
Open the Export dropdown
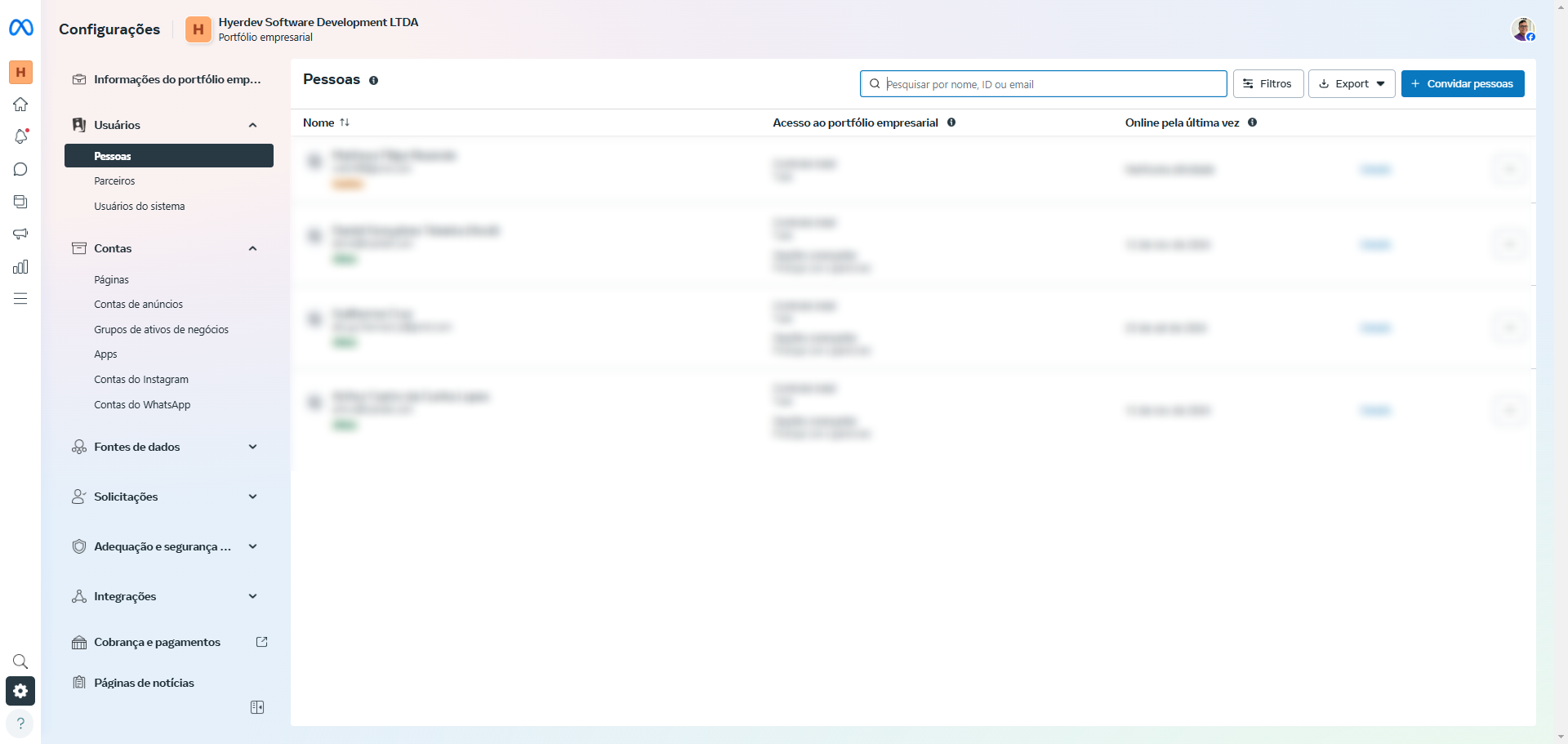pyautogui.click(x=1352, y=84)
